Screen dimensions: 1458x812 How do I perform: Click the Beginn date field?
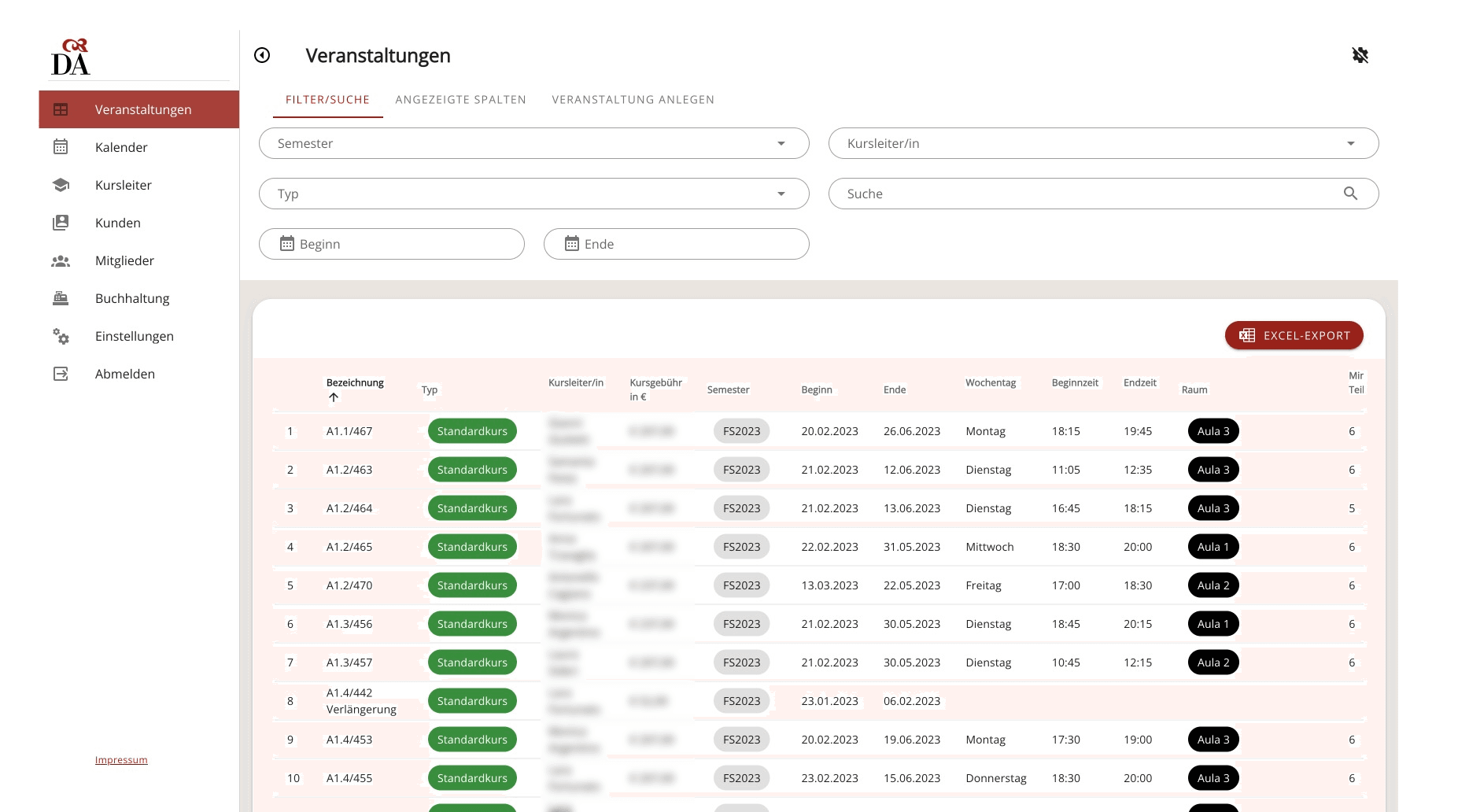coord(391,244)
